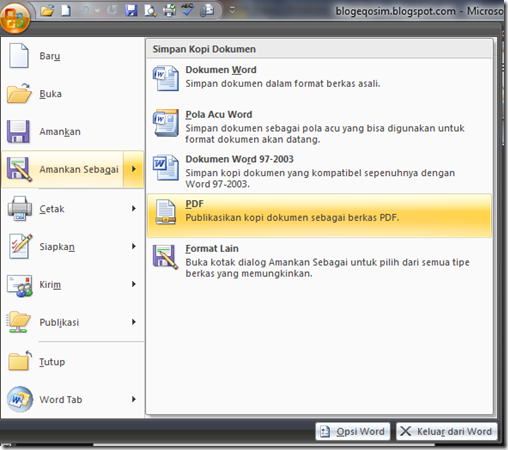Click the Dokumen Word 97-2003 icon
This screenshot has height=450, width=508.
tap(166, 167)
